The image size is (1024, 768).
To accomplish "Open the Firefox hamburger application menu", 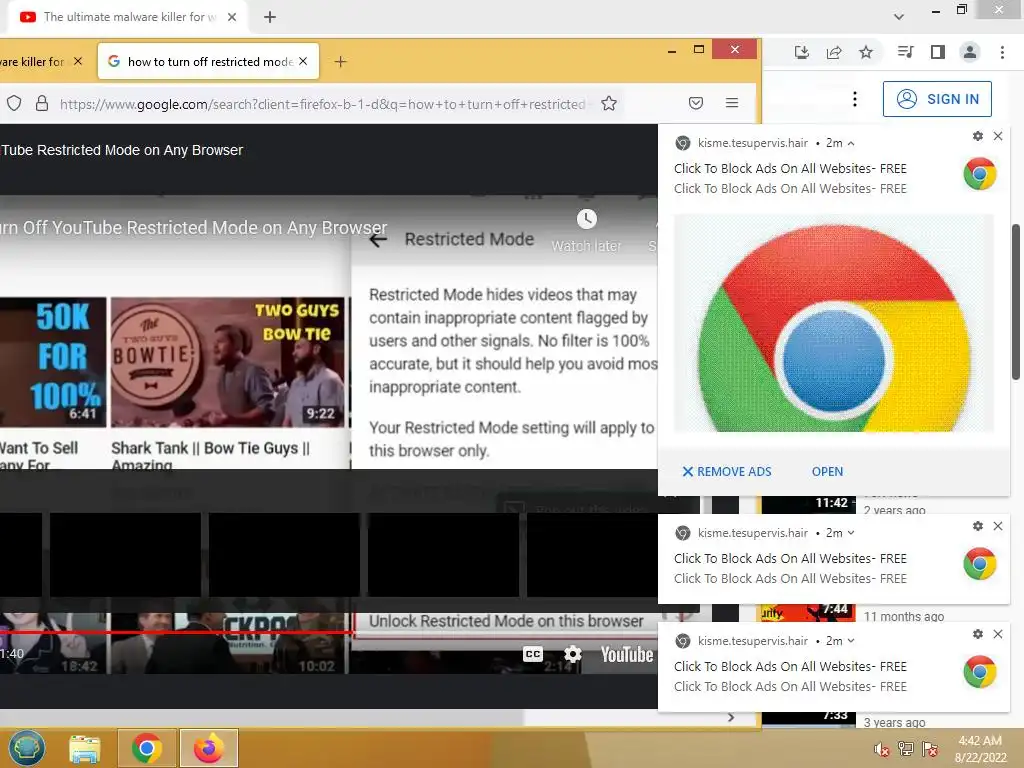I will tap(732, 103).
